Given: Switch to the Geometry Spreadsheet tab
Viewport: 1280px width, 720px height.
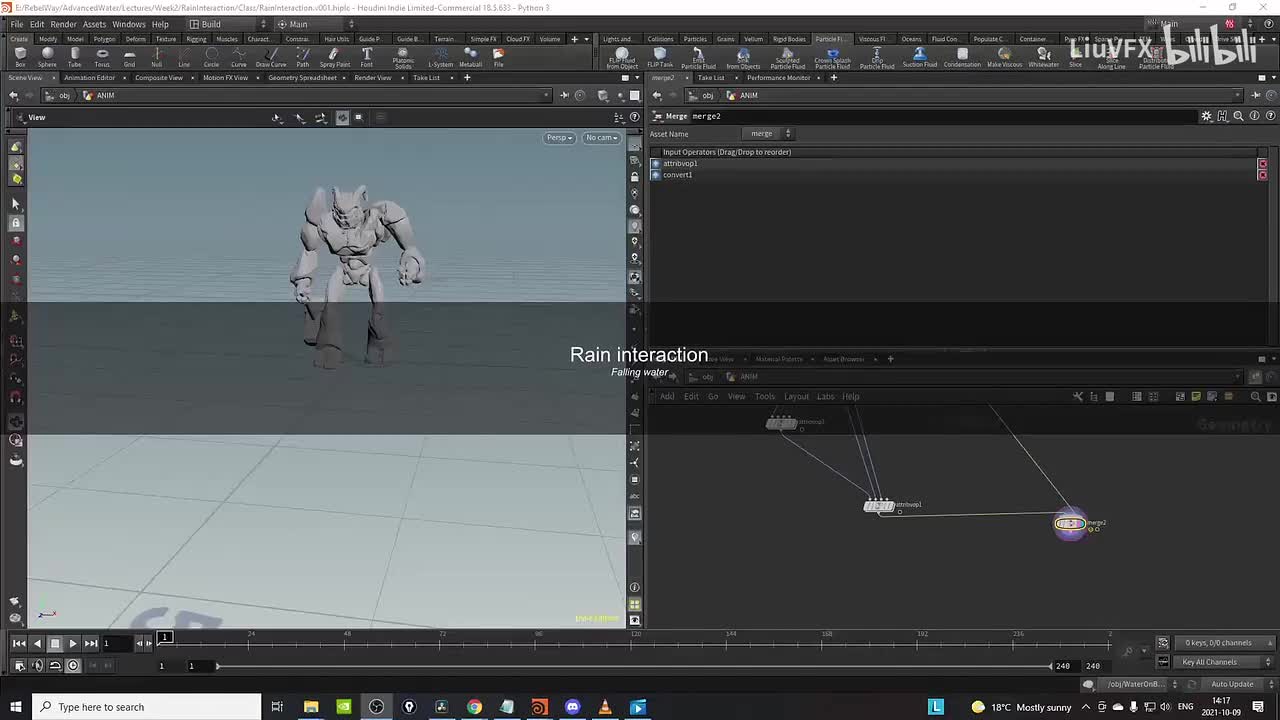Looking at the screenshot, I should 302,78.
